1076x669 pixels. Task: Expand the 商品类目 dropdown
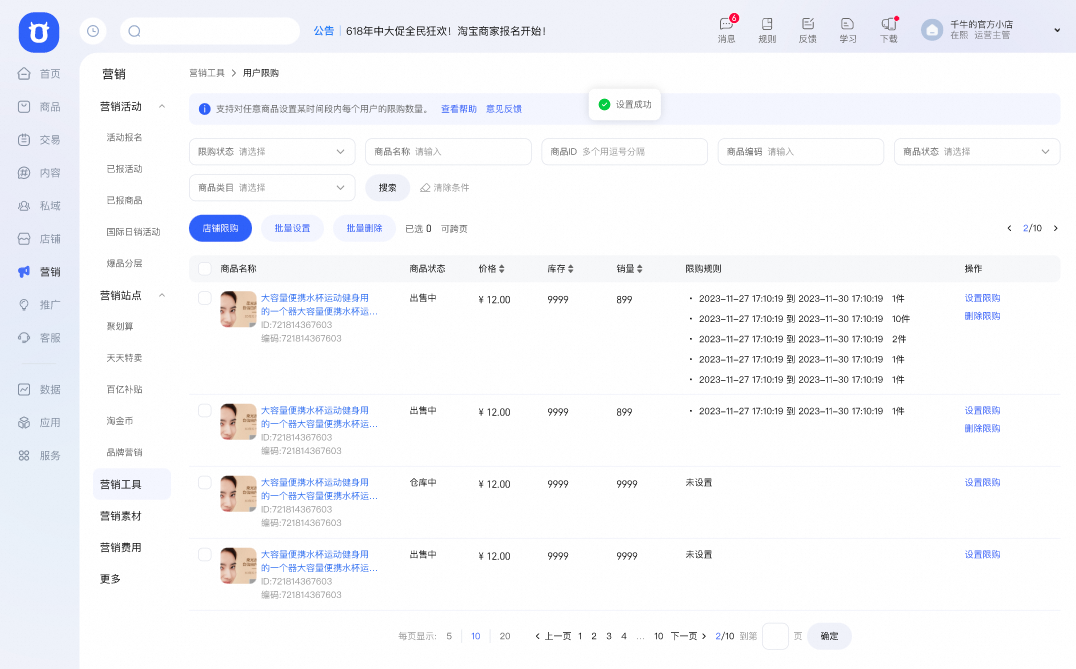pos(272,188)
